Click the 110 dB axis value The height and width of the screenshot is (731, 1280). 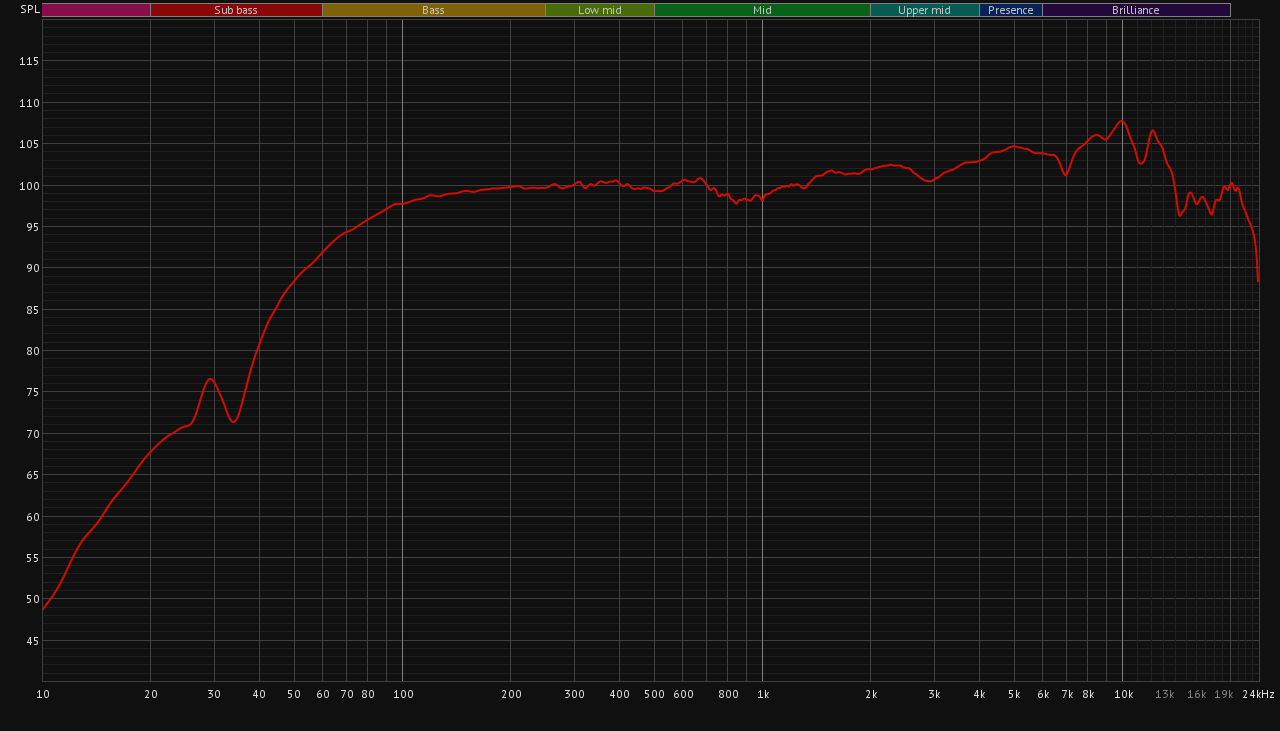click(29, 103)
